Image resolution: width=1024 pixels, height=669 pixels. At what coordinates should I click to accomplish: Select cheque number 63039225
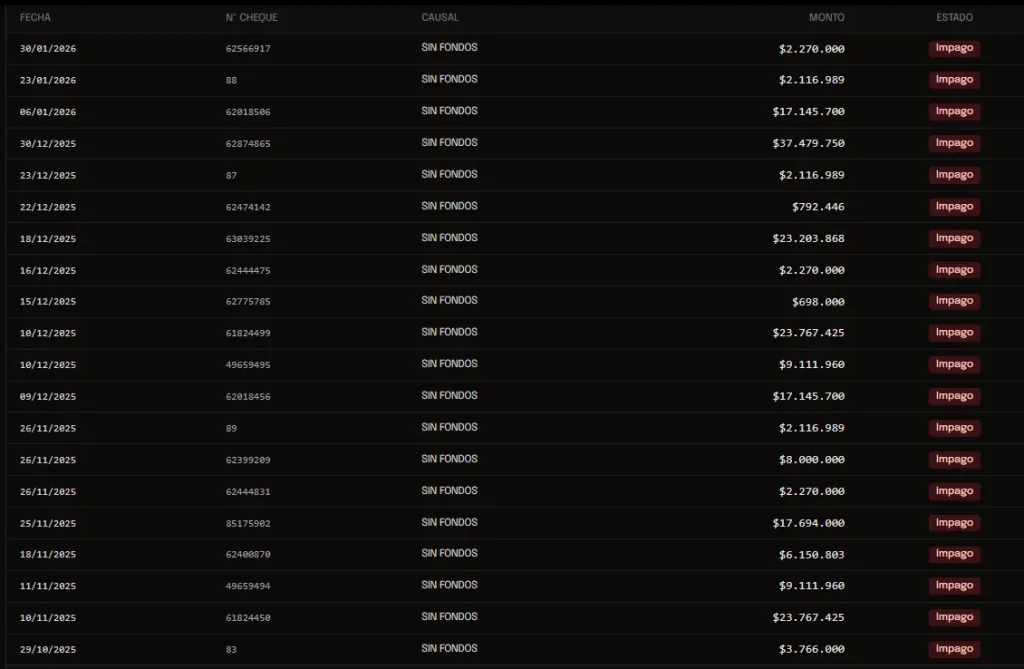(x=248, y=239)
